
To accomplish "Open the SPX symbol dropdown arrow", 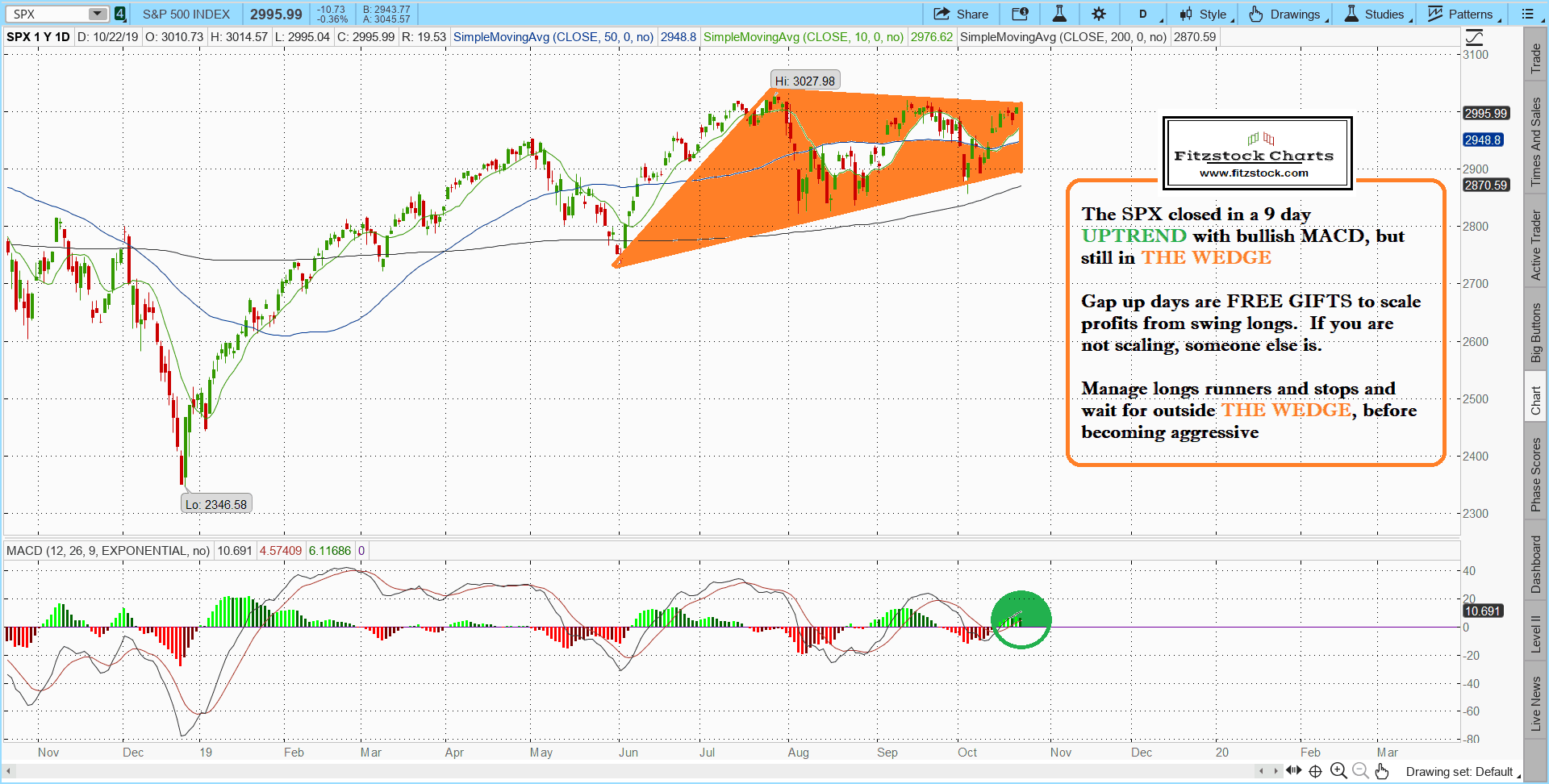I will pyautogui.click(x=97, y=14).
